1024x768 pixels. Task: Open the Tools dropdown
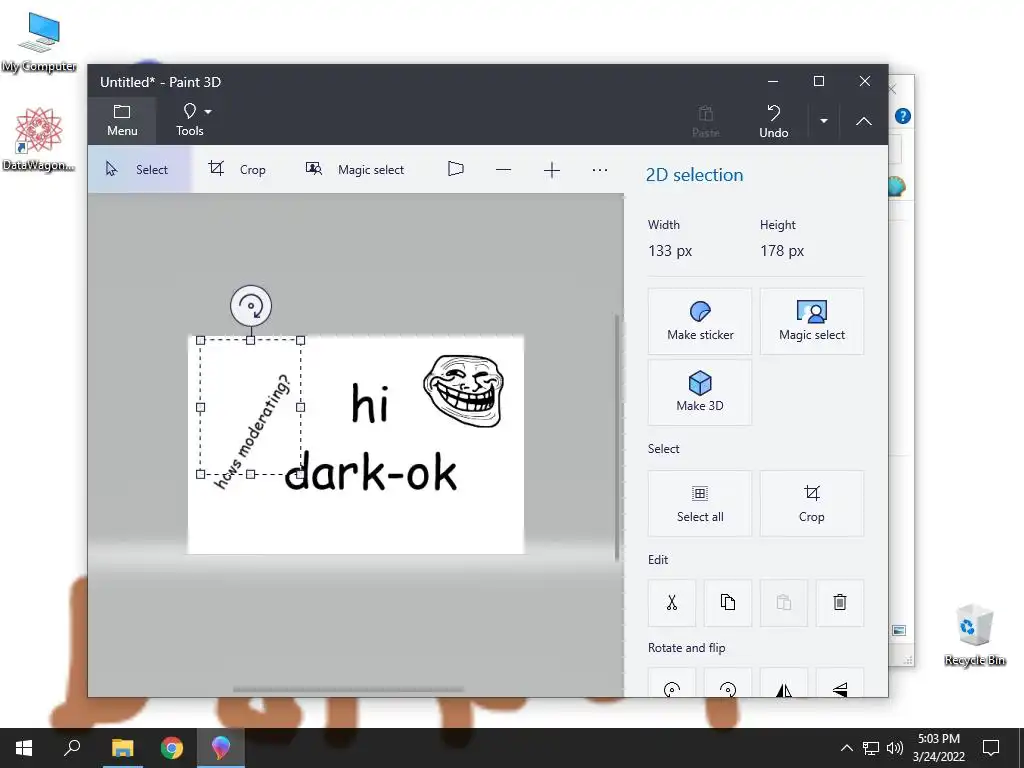193,120
